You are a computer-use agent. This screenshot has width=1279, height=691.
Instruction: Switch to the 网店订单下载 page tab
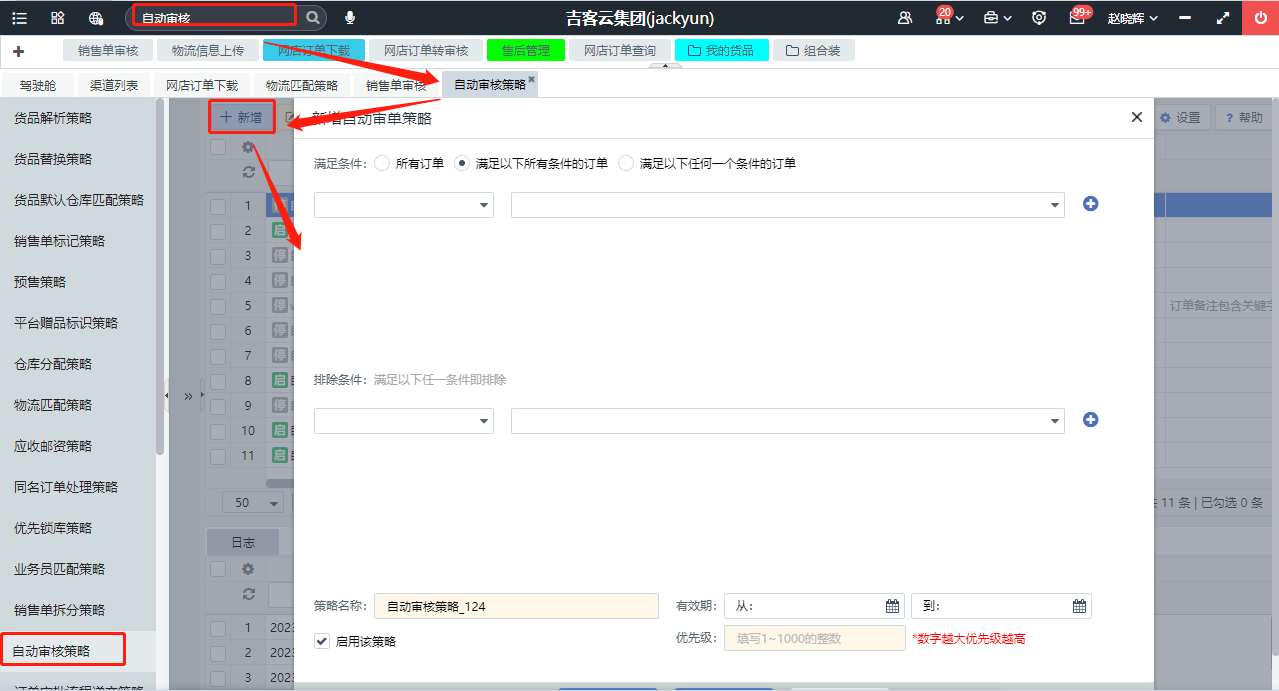coord(202,85)
